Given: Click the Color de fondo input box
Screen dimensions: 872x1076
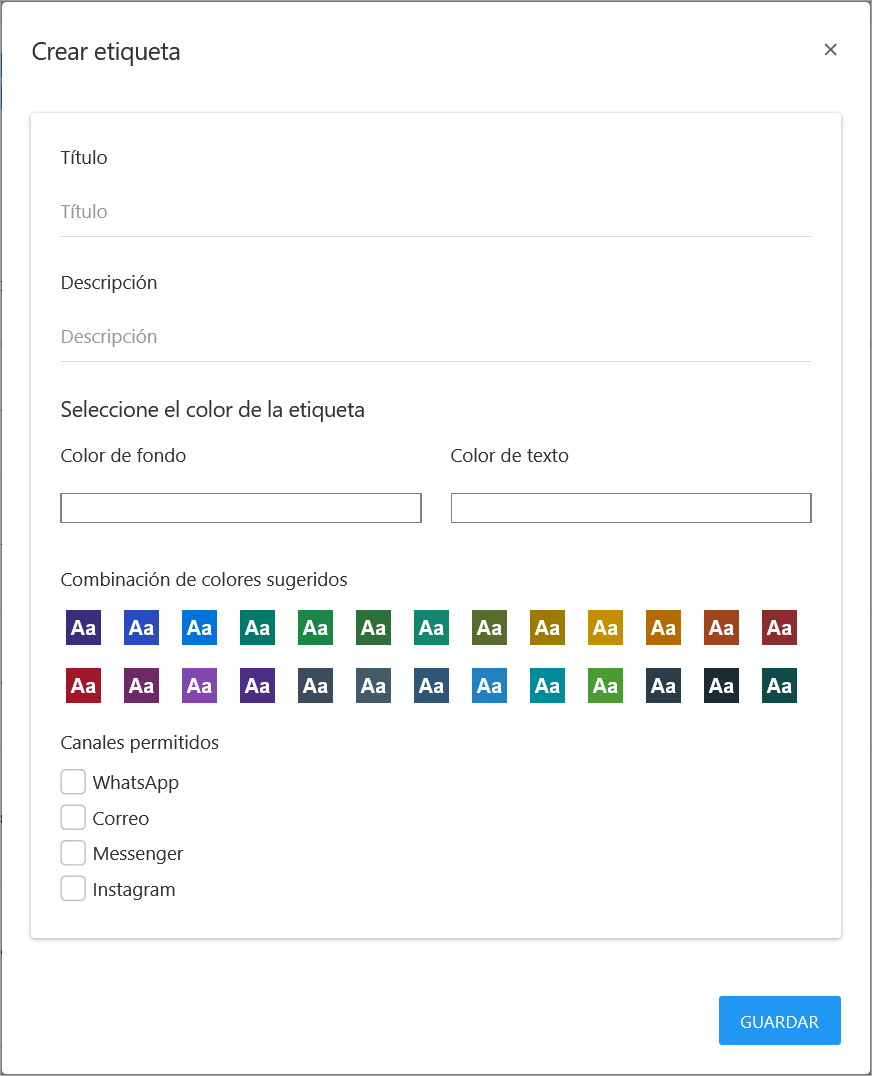Looking at the screenshot, I should [240, 507].
